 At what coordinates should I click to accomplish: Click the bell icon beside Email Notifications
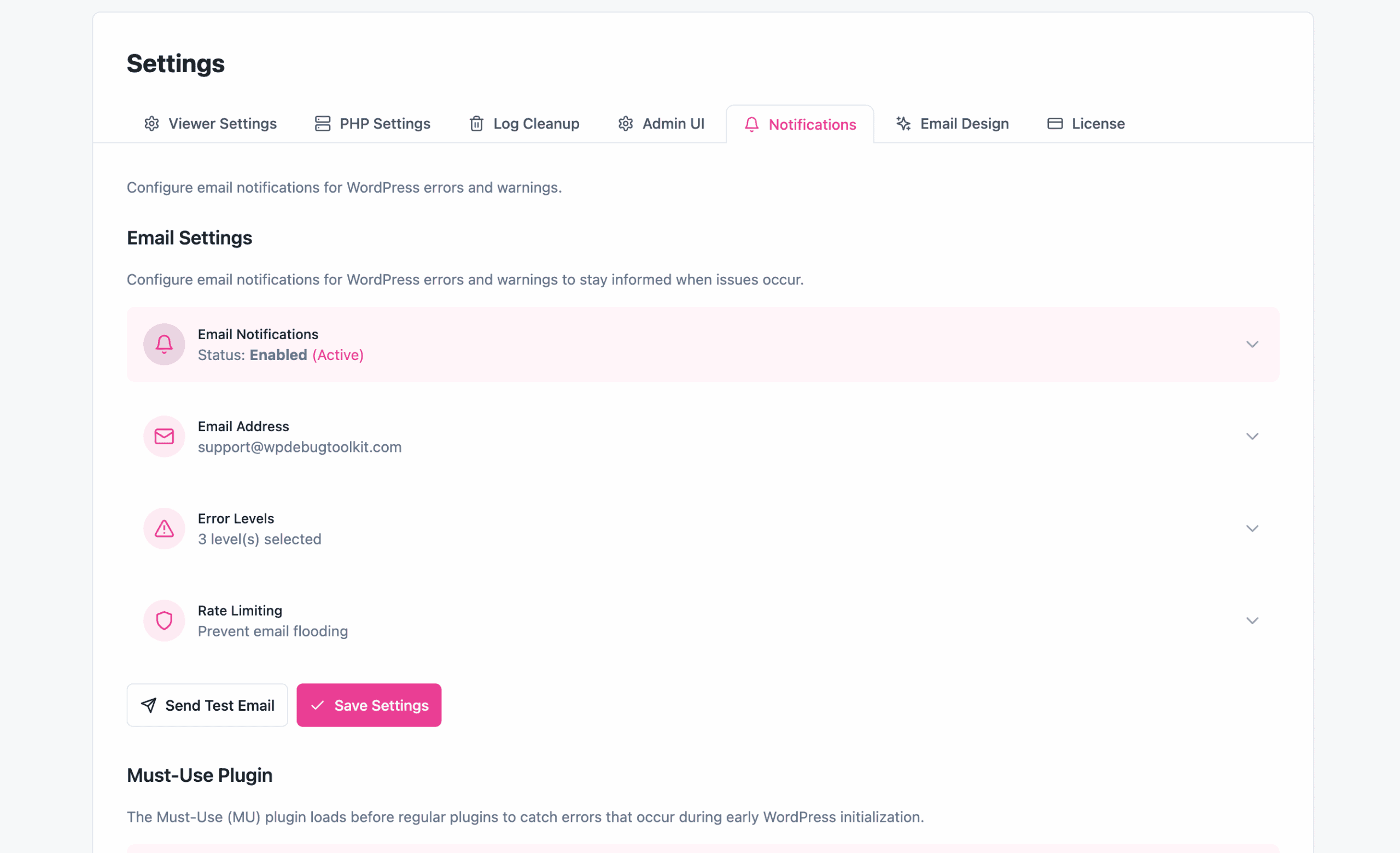pos(164,344)
